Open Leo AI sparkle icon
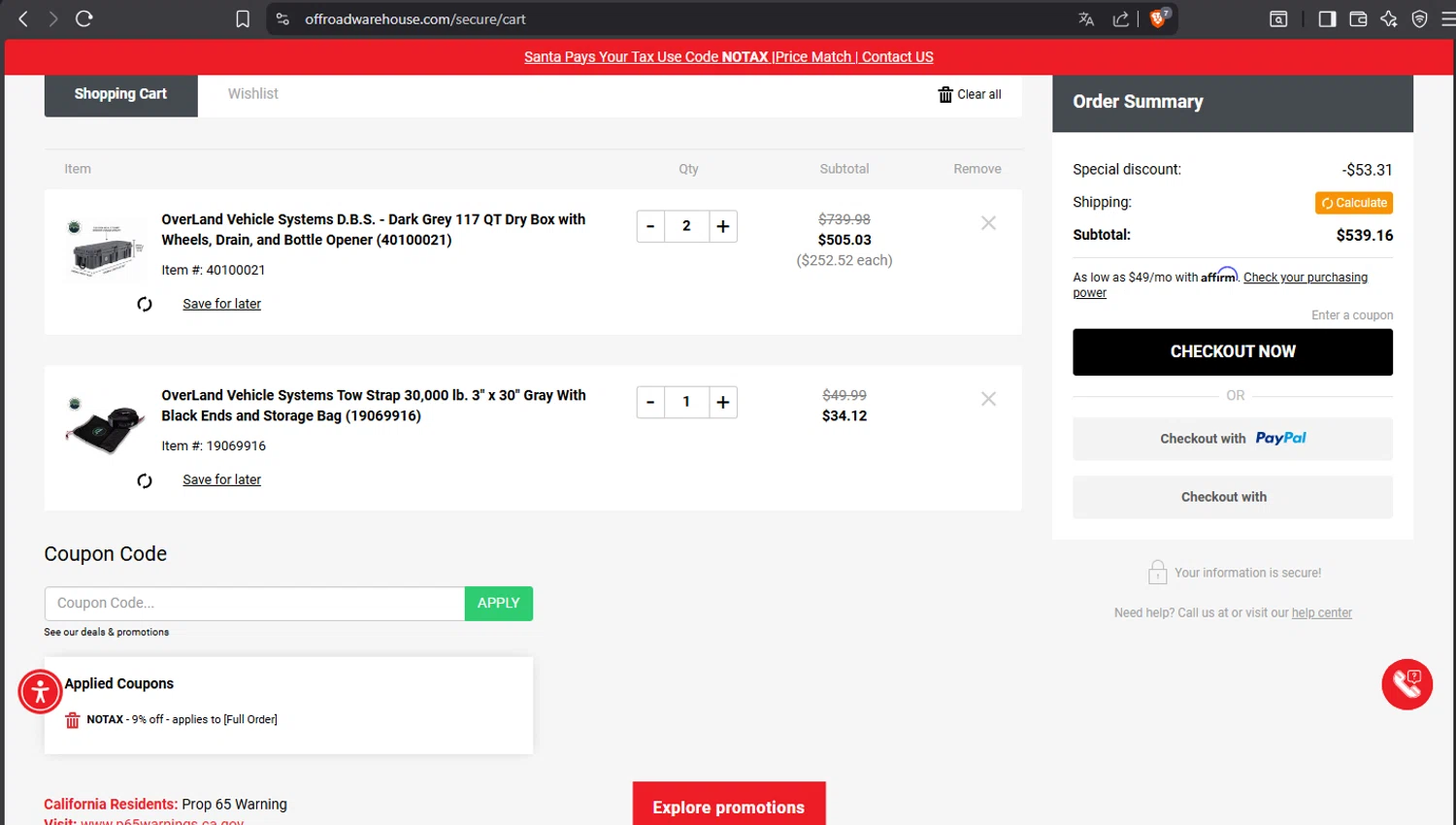 1389,18
